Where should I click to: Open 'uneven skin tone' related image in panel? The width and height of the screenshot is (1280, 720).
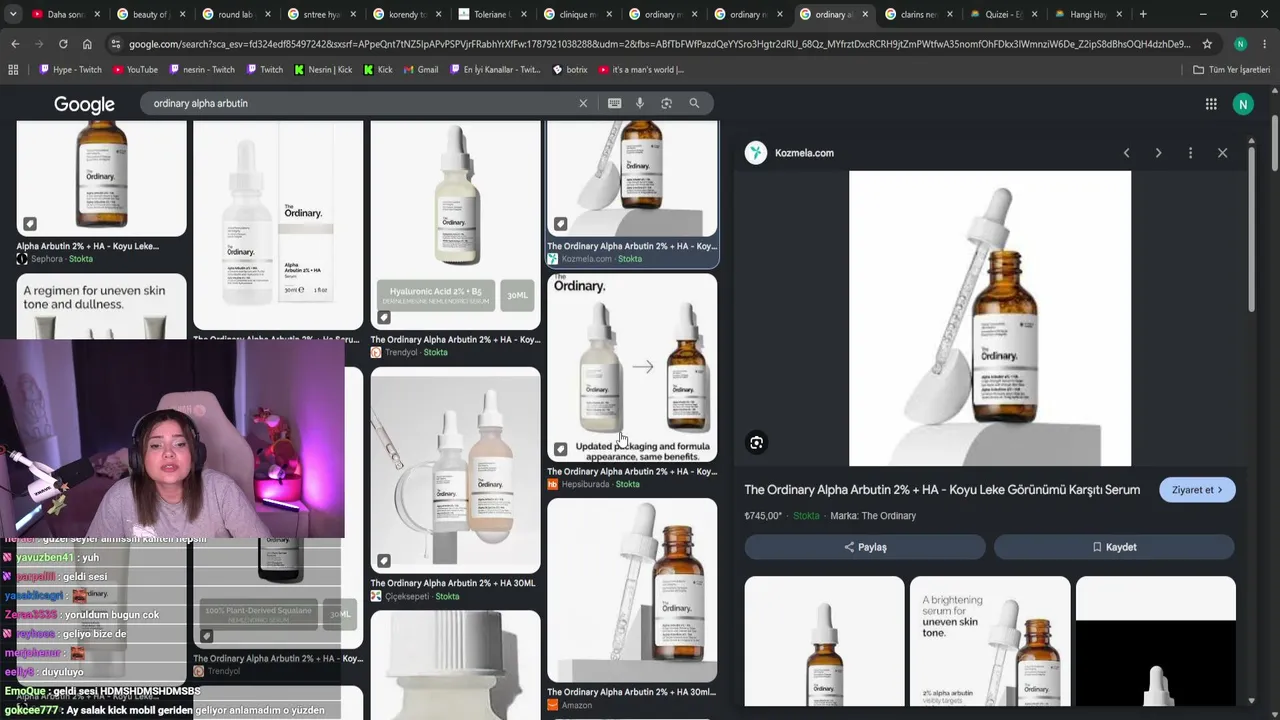pyautogui.click(x=990, y=641)
